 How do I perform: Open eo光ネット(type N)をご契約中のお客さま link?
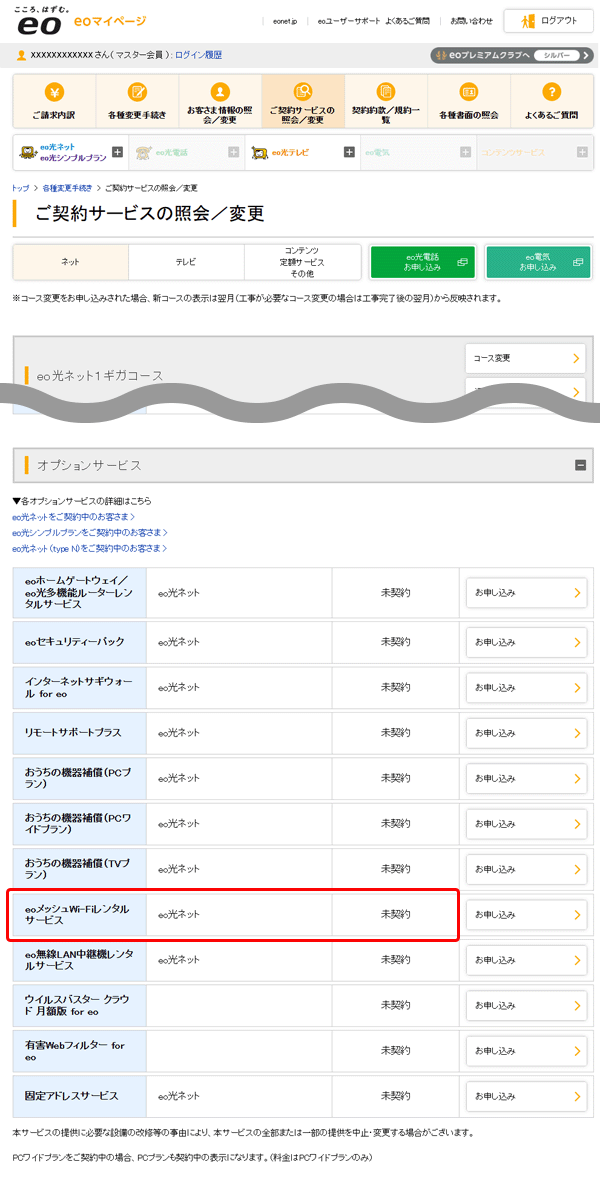click(x=89, y=548)
